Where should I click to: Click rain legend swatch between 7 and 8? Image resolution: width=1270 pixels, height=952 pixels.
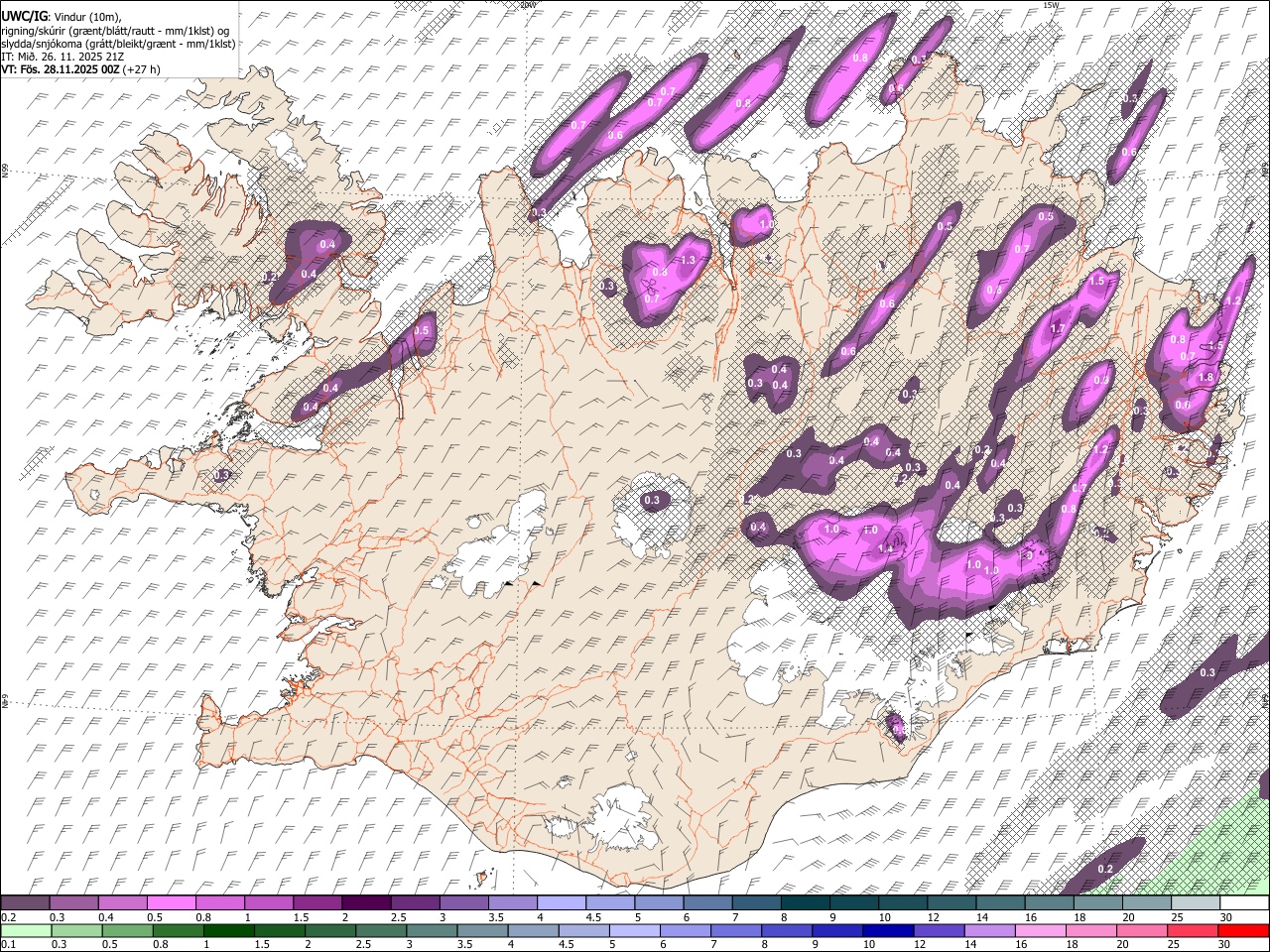[735, 930]
